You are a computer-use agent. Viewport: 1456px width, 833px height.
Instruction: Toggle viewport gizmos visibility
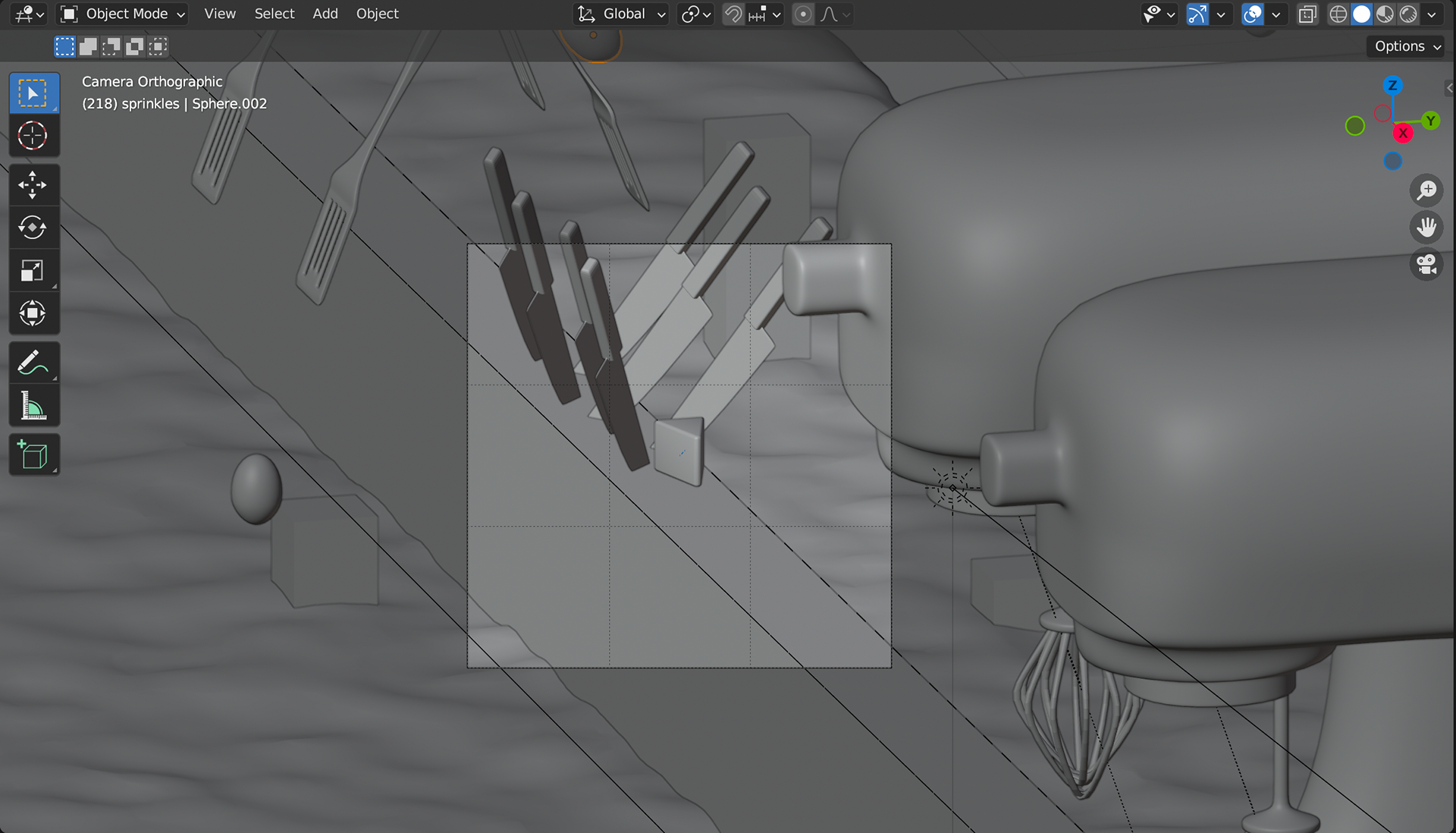[1197, 14]
